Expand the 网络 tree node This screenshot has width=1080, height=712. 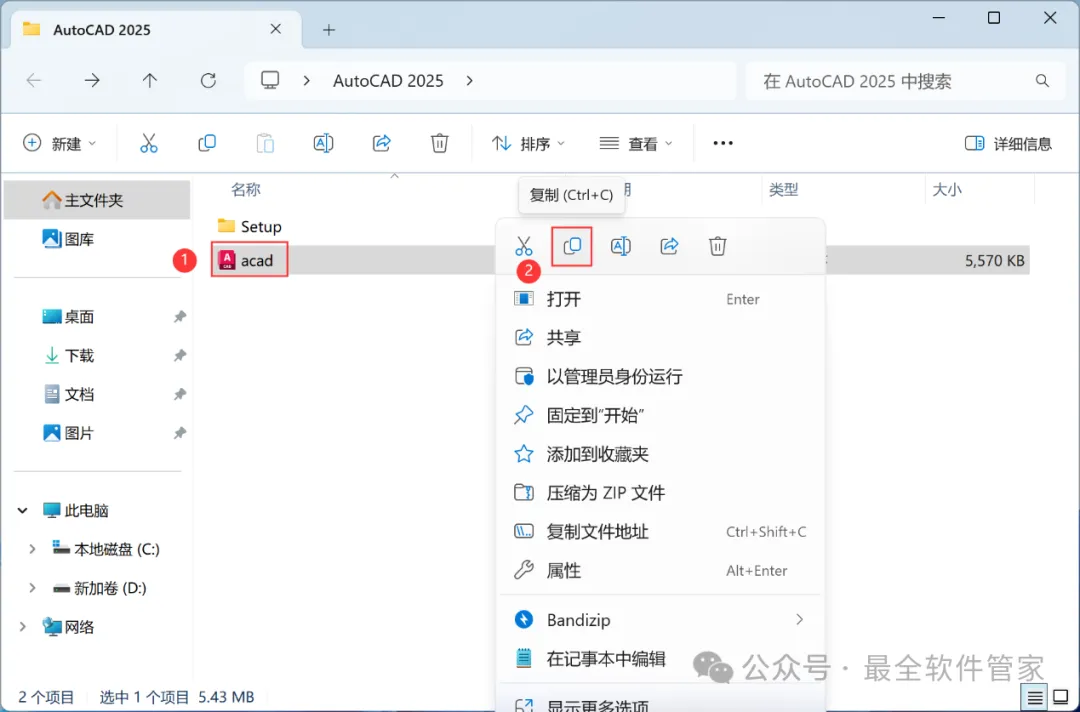22,627
